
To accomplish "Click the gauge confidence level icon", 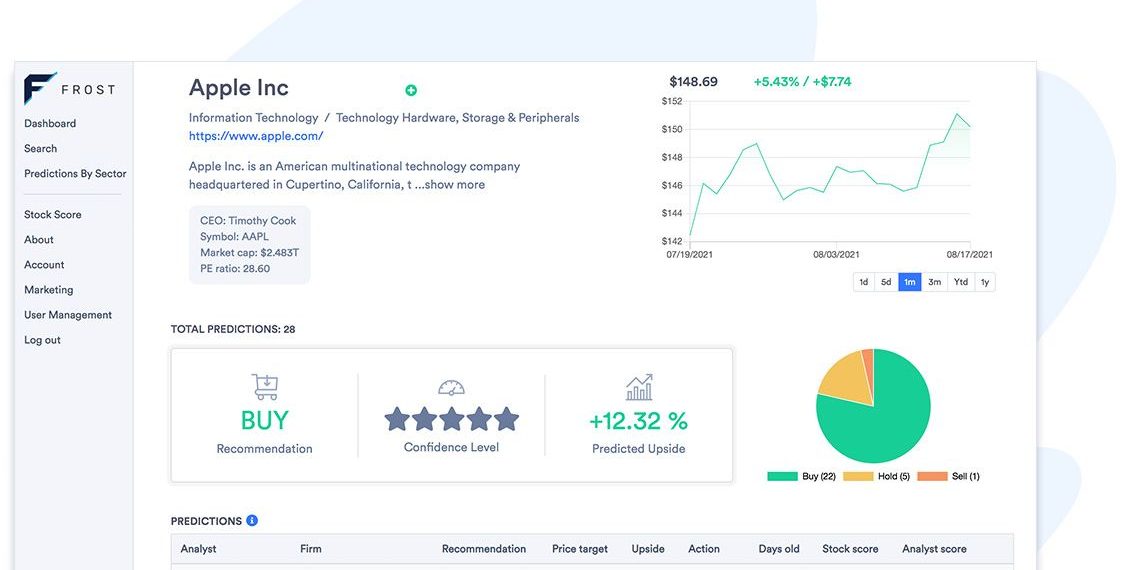I will 451,388.
